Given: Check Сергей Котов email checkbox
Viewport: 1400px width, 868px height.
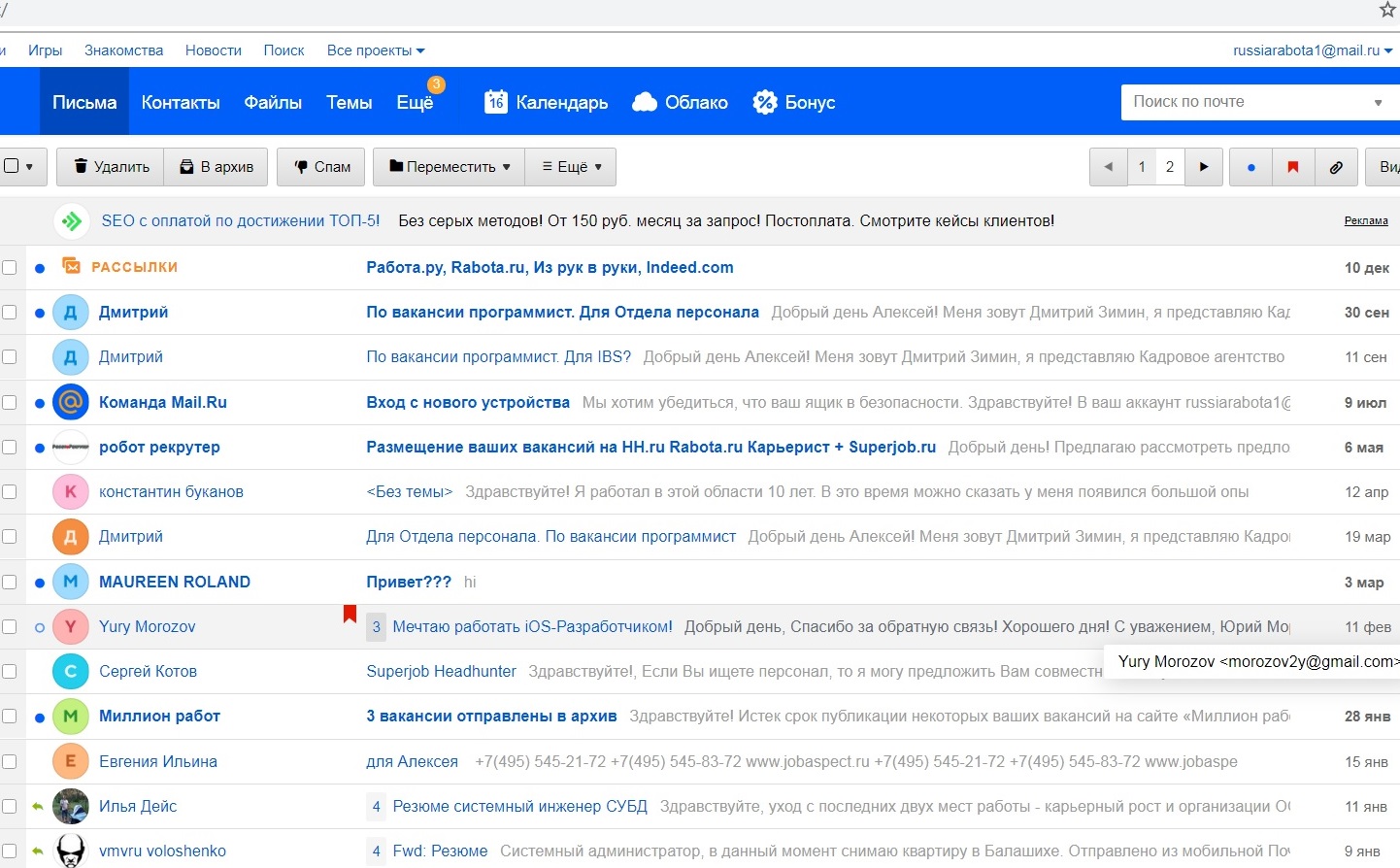Looking at the screenshot, I should point(10,672).
